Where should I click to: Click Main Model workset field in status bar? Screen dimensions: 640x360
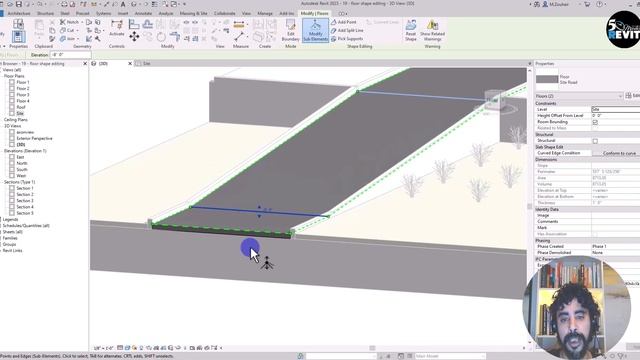[450, 356]
